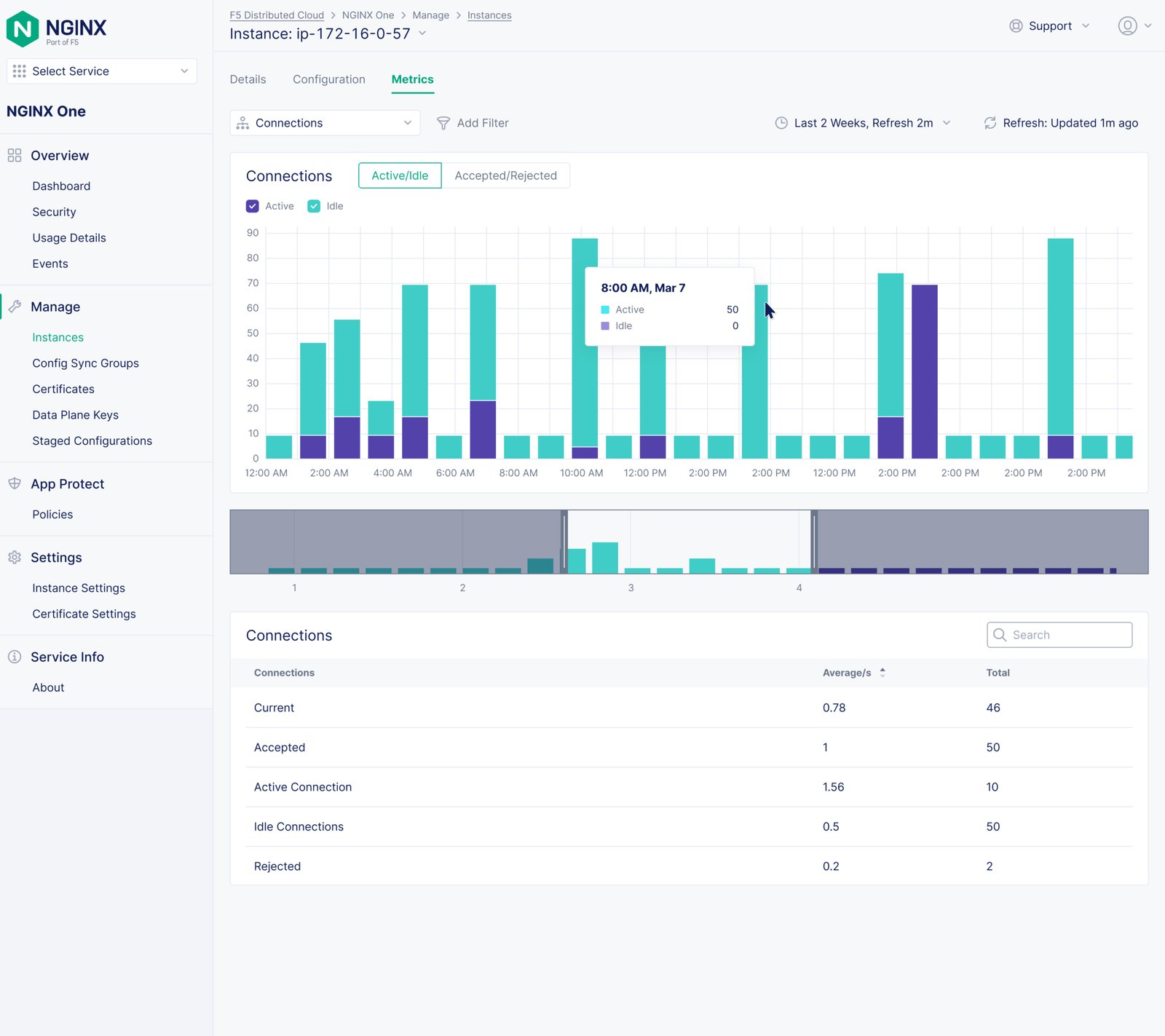1165x1036 pixels.
Task: Follow the F5 Distributed Cloud breadcrumb link
Action: [277, 15]
